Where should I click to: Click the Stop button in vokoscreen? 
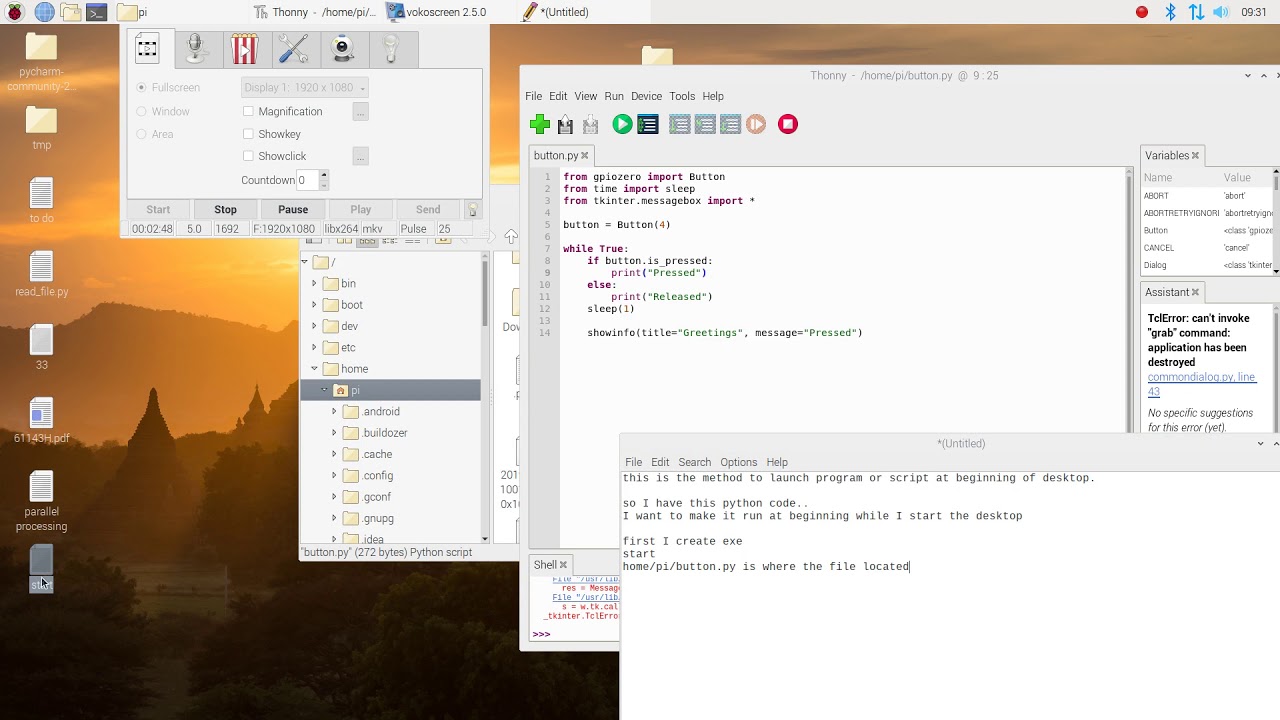coord(225,210)
